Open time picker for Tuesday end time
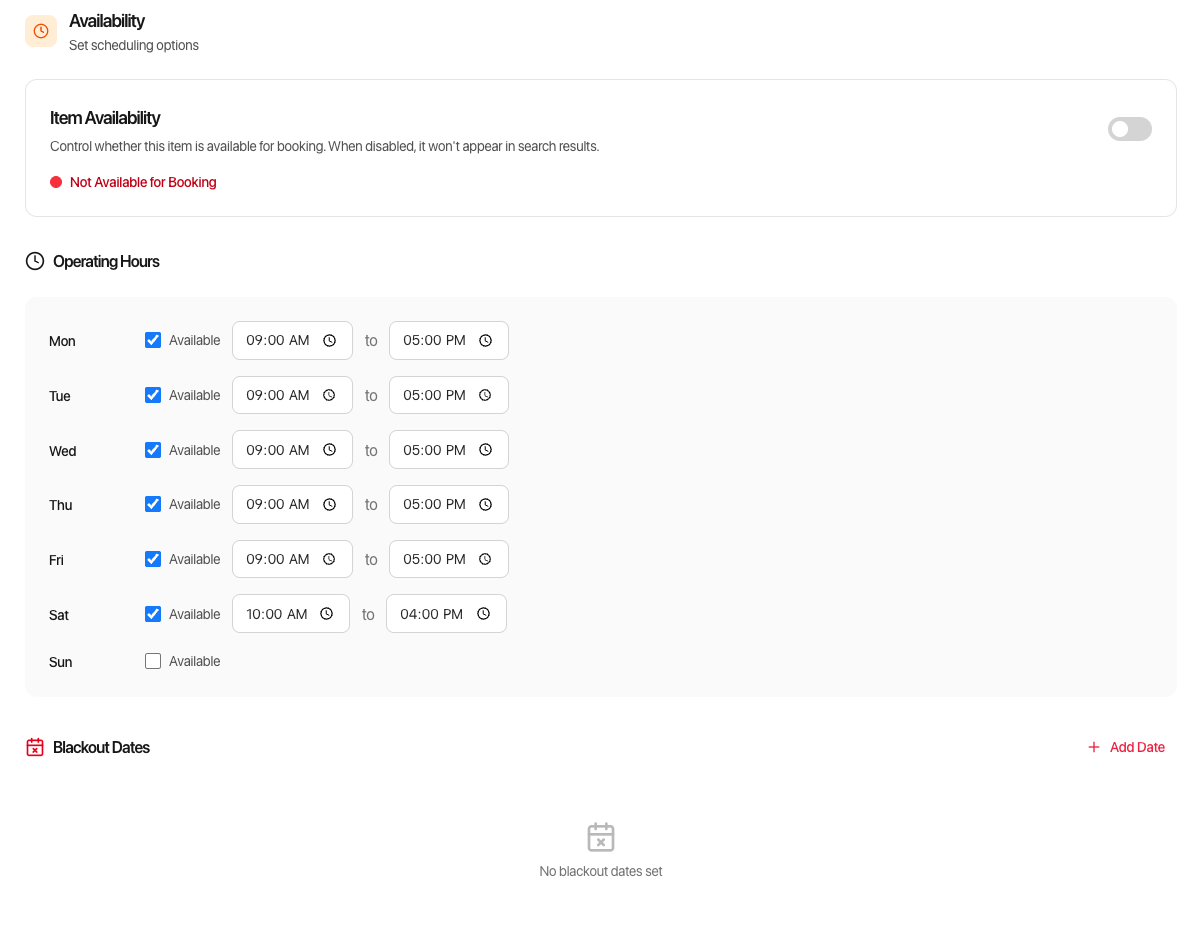Viewport: 1202px width, 943px height. (485, 395)
